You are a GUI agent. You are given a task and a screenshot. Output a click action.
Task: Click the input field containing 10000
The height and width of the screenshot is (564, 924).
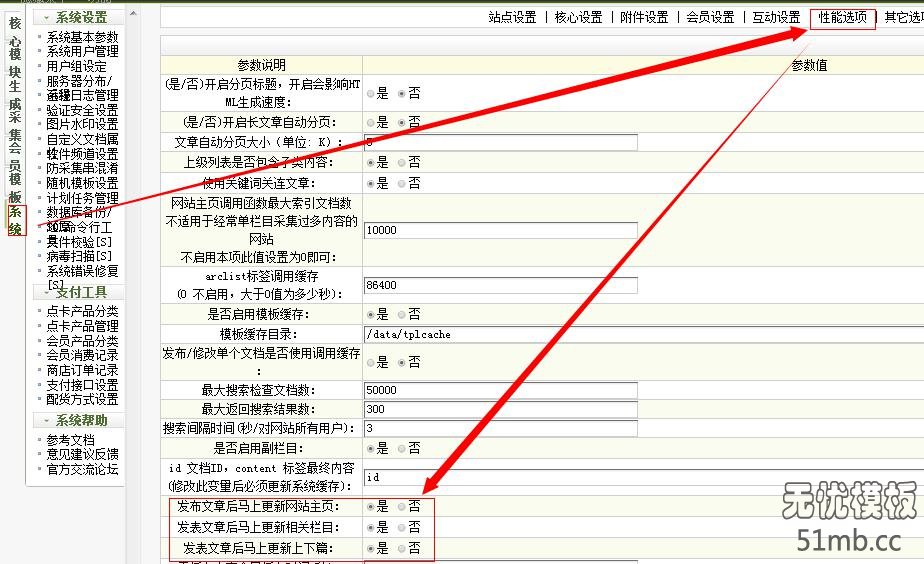pyautogui.click(x=501, y=230)
